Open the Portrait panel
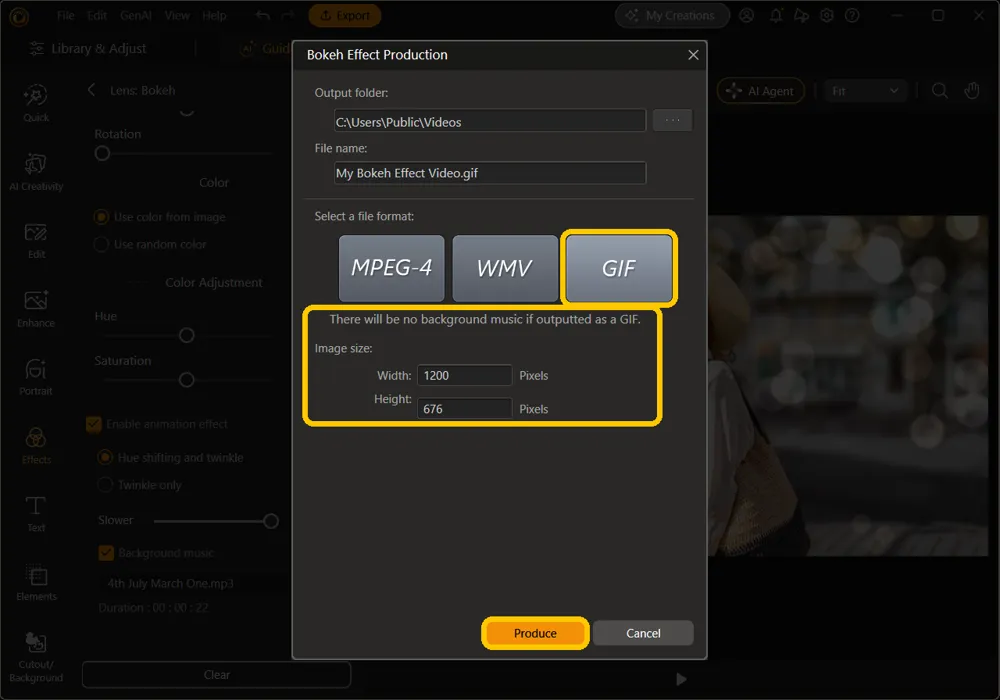The height and width of the screenshot is (700, 1000). [36, 377]
